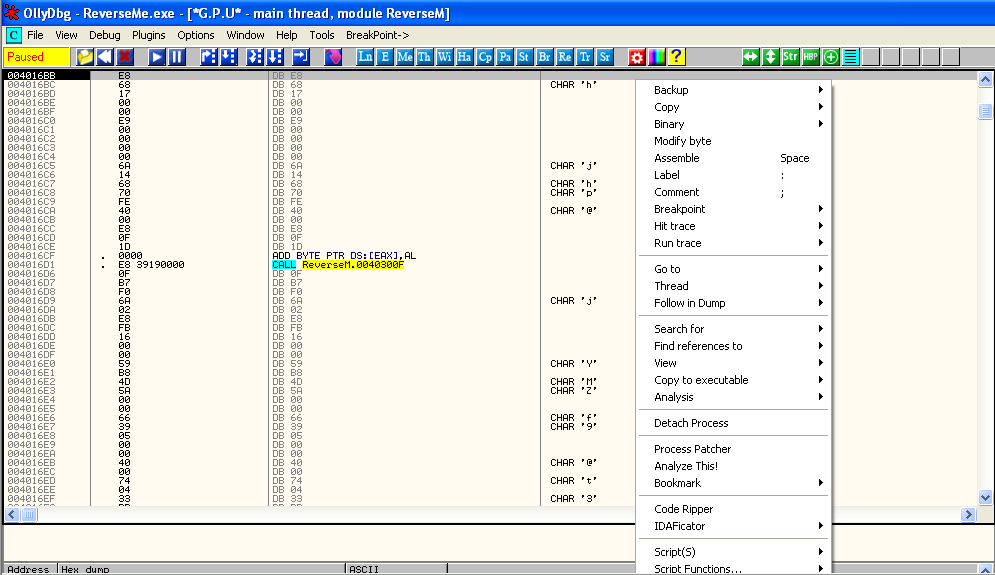Open the Debug menu
This screenshot has height=575, width=995.
tap(105, 36)
